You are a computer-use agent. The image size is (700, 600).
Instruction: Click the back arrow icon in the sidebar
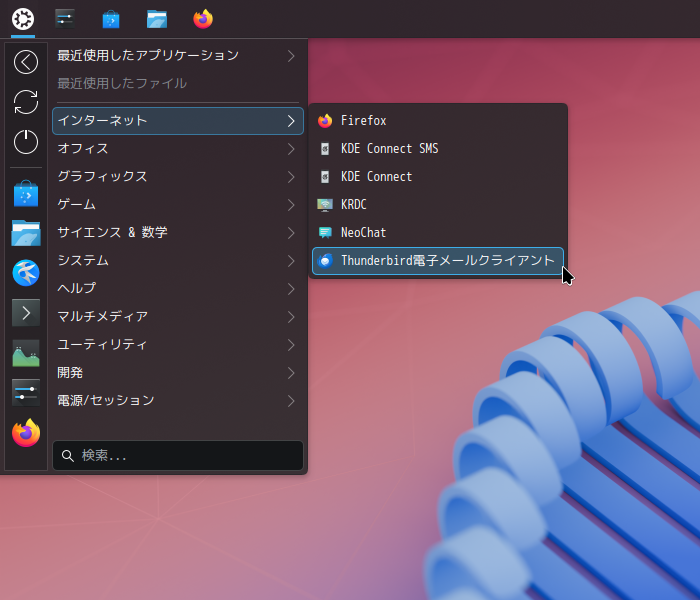tap(26, 62)
